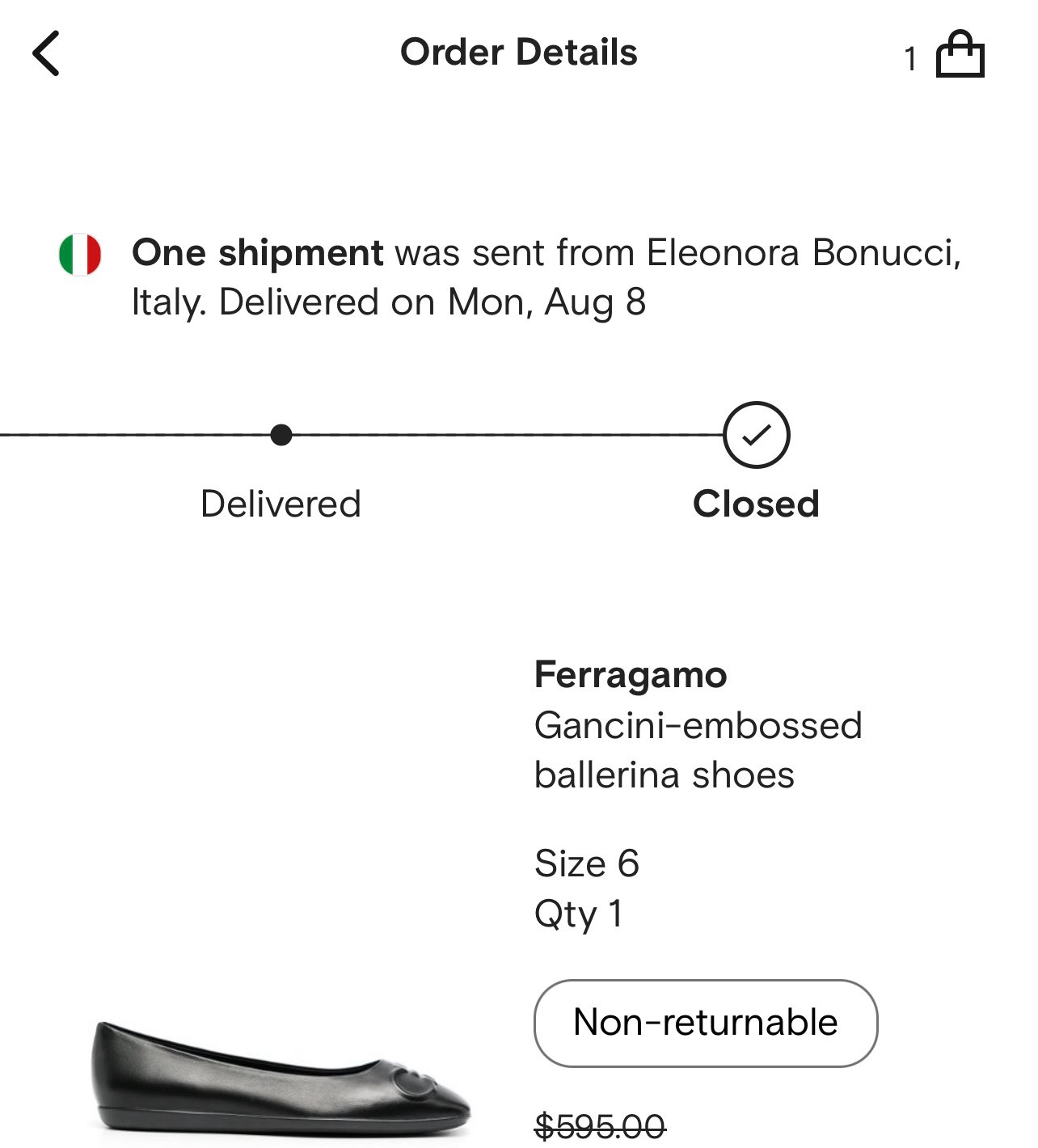
Task: Open the Ferragamo brand name
Action: pos(631,676)
